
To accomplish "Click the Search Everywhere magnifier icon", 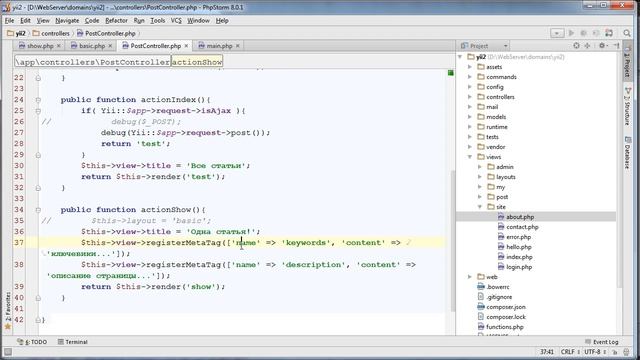I will (x=627, y=33).
